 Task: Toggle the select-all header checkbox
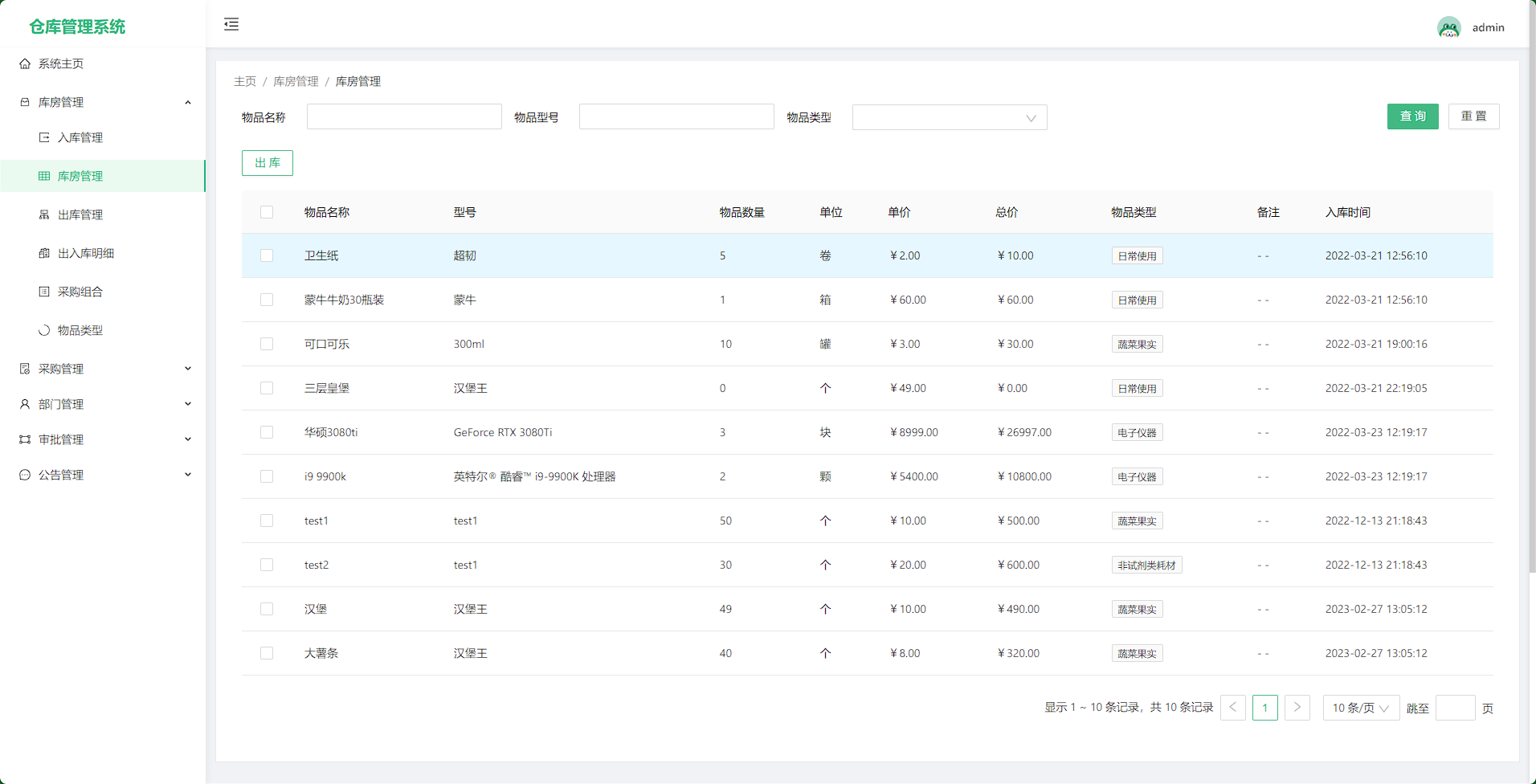click(x=267, y=212)
